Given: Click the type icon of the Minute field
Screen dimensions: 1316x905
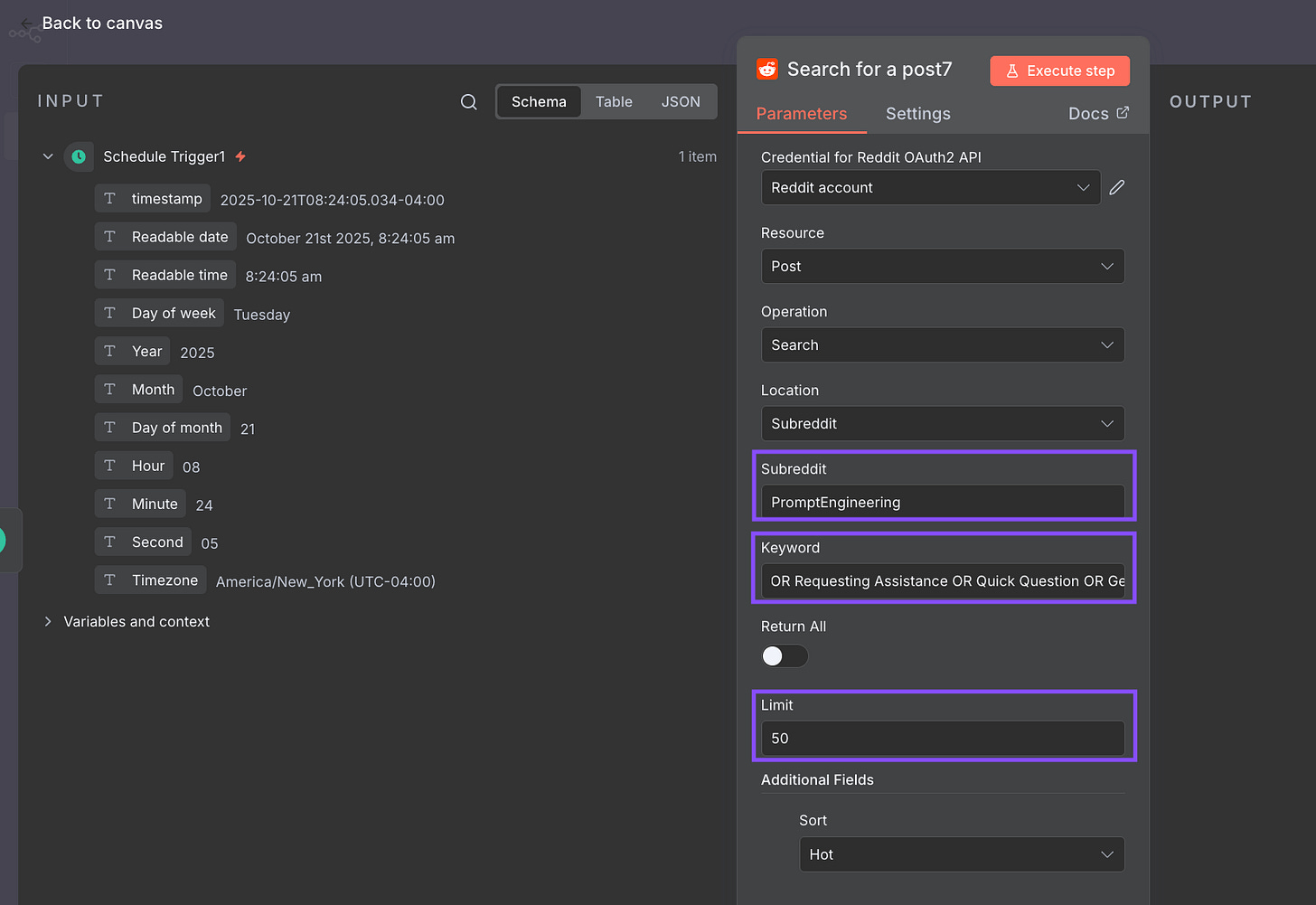Looking at the screenshot, I should [x=110, y=504].
